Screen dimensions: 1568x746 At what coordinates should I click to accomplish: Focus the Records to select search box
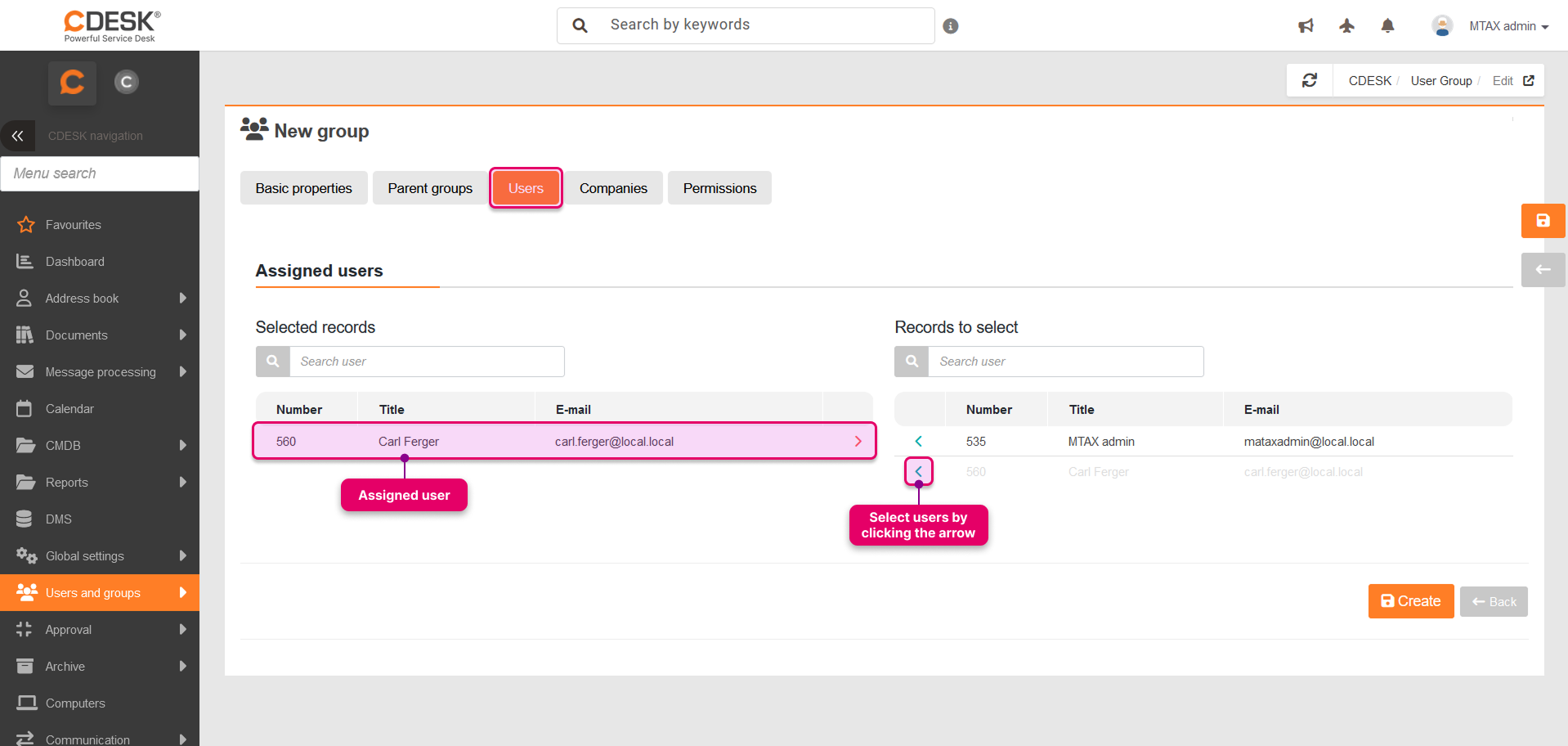[1064, 362]
